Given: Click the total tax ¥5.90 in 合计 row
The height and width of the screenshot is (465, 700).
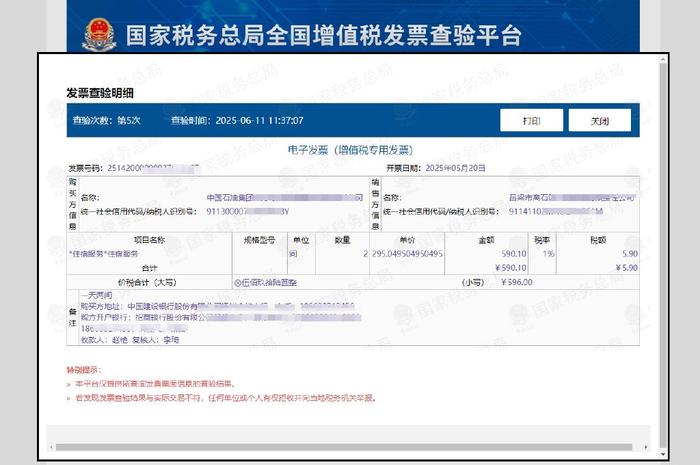Looking at the screenshot, I should click(627, 268).
